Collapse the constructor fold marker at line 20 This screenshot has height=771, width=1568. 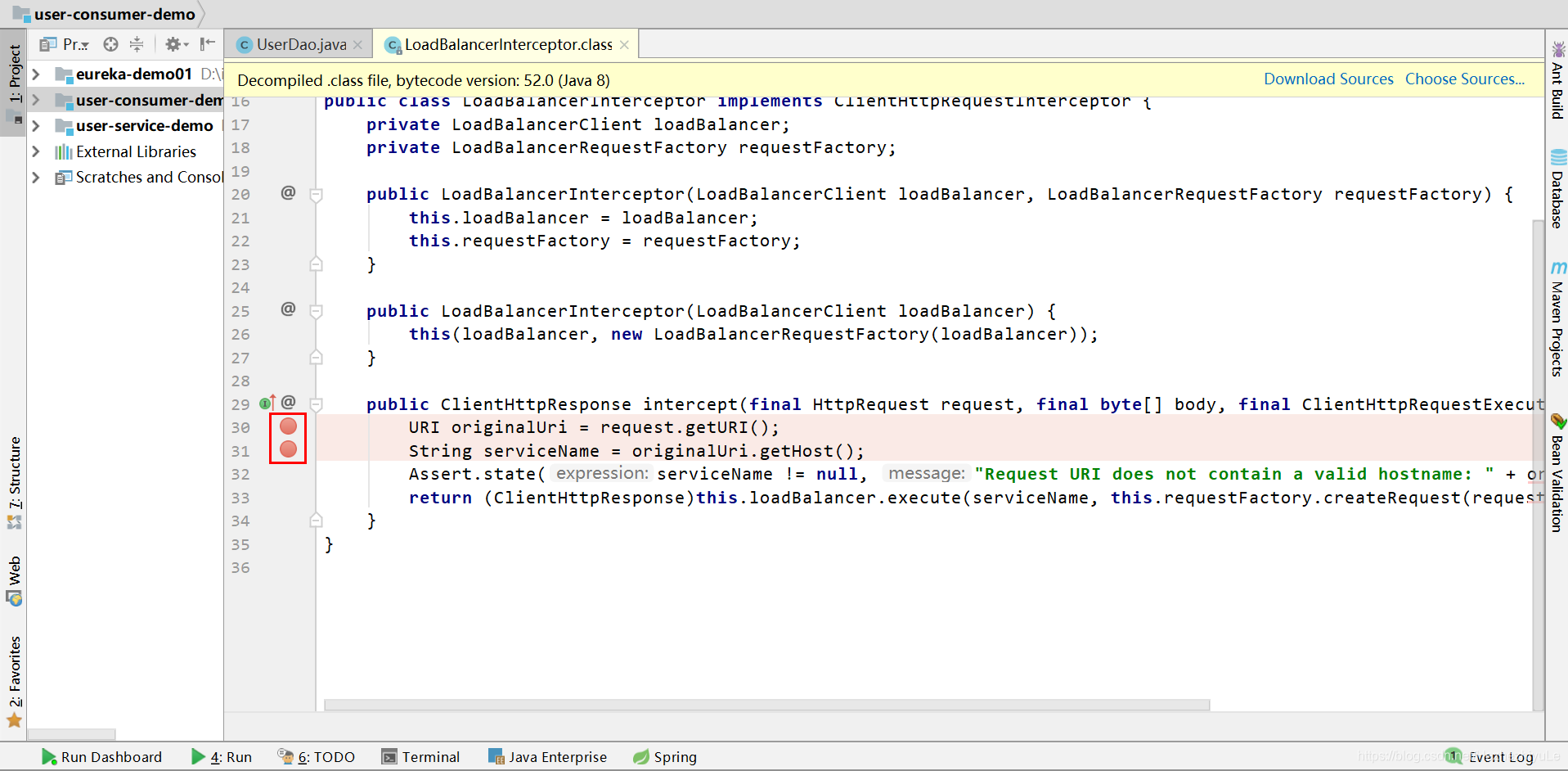pos(316,195)
